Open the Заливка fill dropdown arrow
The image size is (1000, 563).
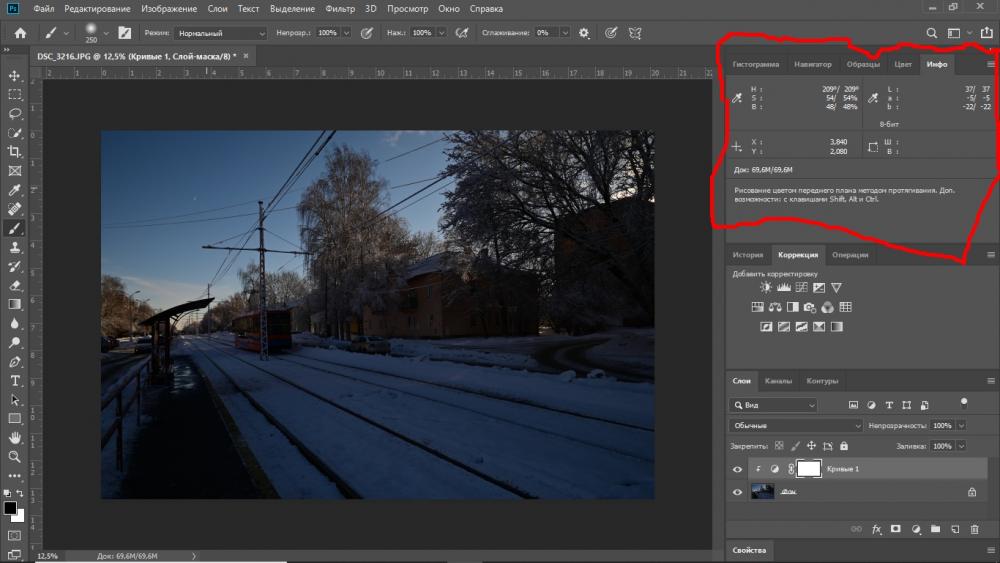pyautogui.click(x=961, y=446)
